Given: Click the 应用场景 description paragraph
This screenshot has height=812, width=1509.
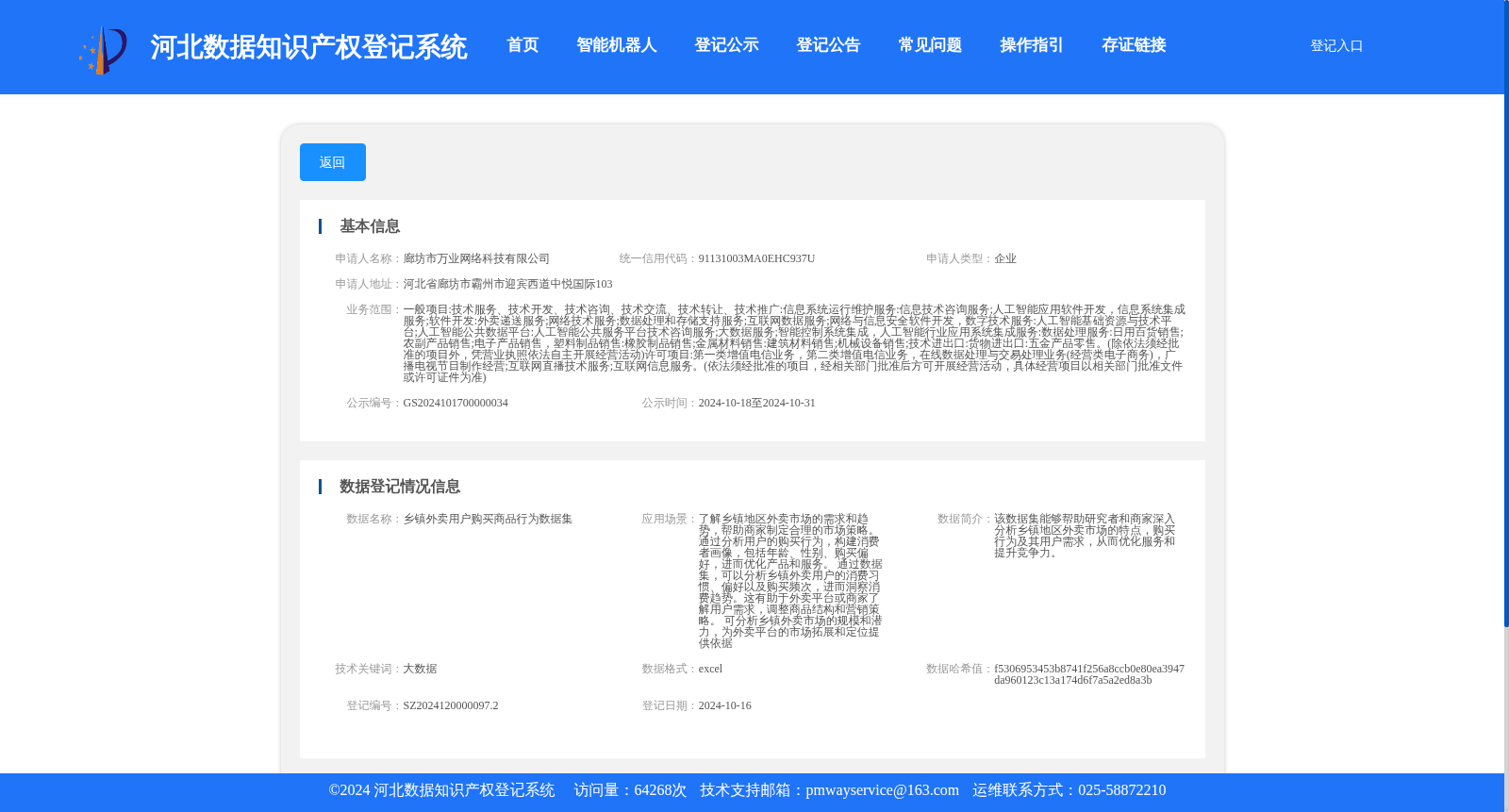Looking at the screenshot, I should [790, 581].
